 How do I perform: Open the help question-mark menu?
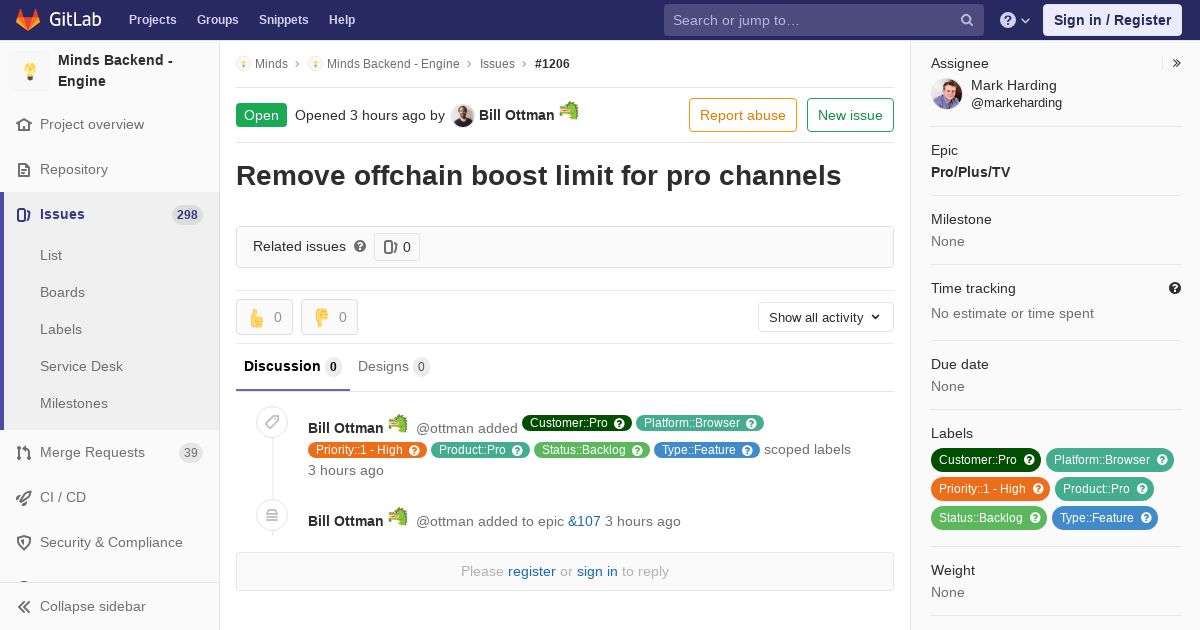coord(1015,20)
